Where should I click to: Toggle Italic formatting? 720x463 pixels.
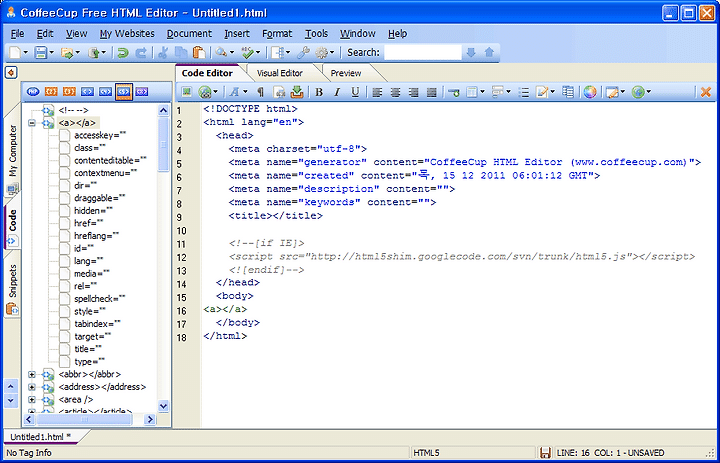[337, 92]
